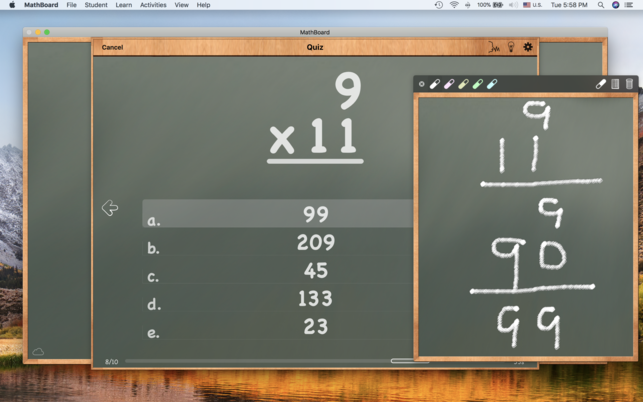This screenshot has height=402, width=643.
Task: Click the scratchboard panel layout icon
Action: point(615,84)
